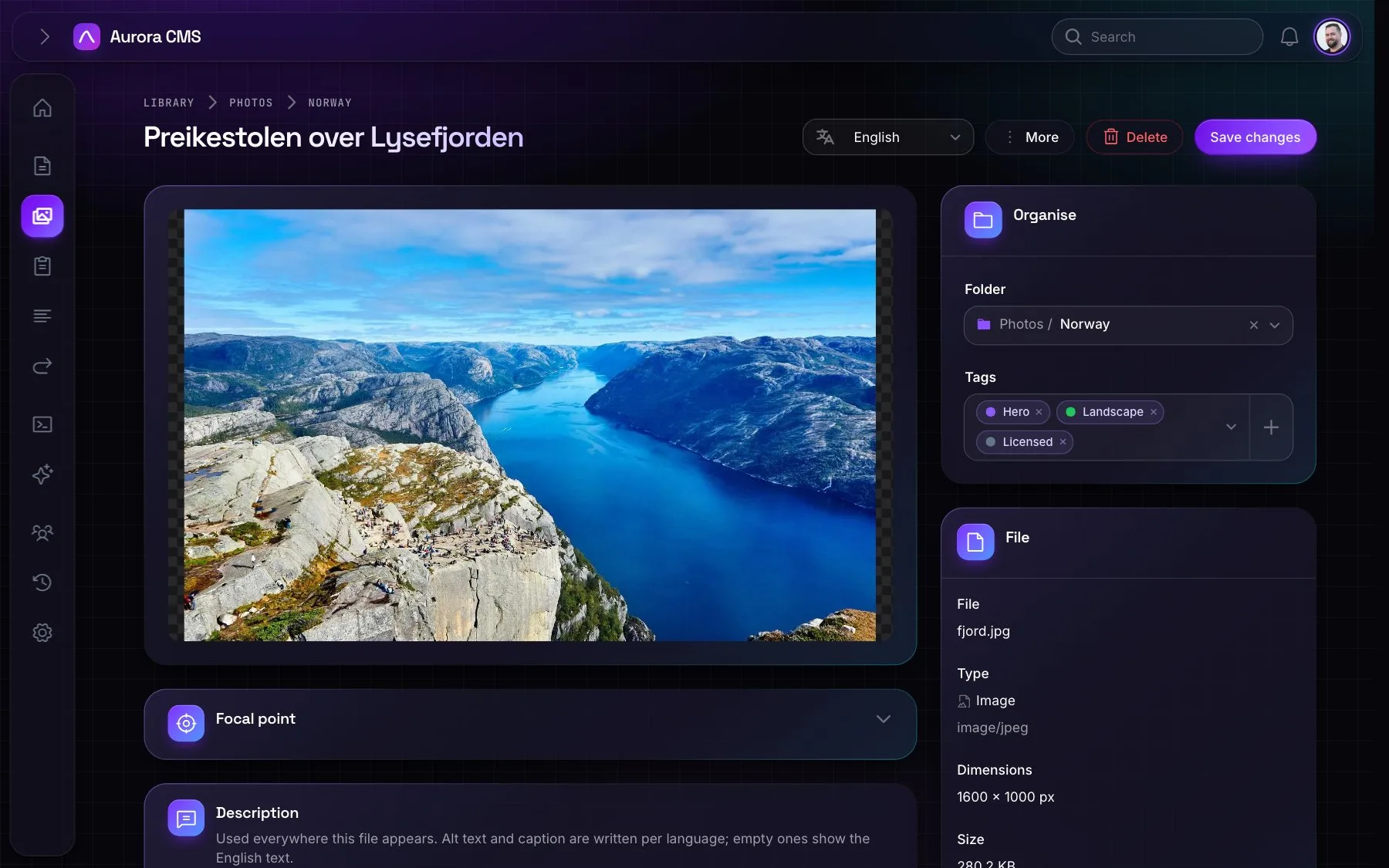Open the folder dropdown chevron
Viewport: 1389px width, 868px height.
click(1275, 326)
